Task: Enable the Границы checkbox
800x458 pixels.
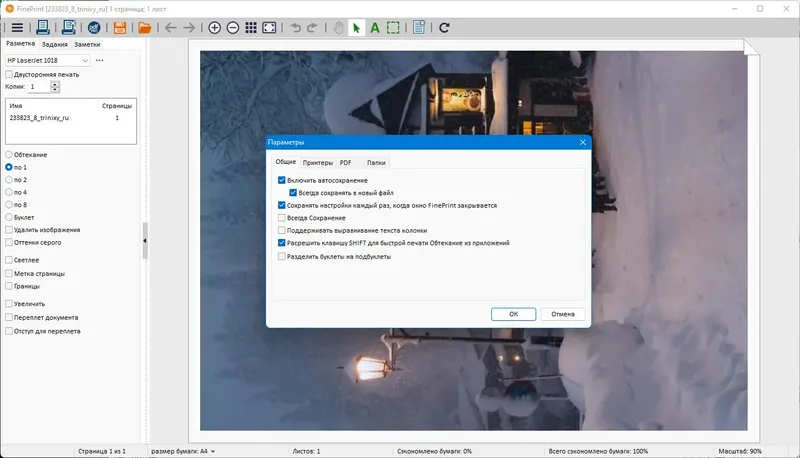Action: [9, 286]
